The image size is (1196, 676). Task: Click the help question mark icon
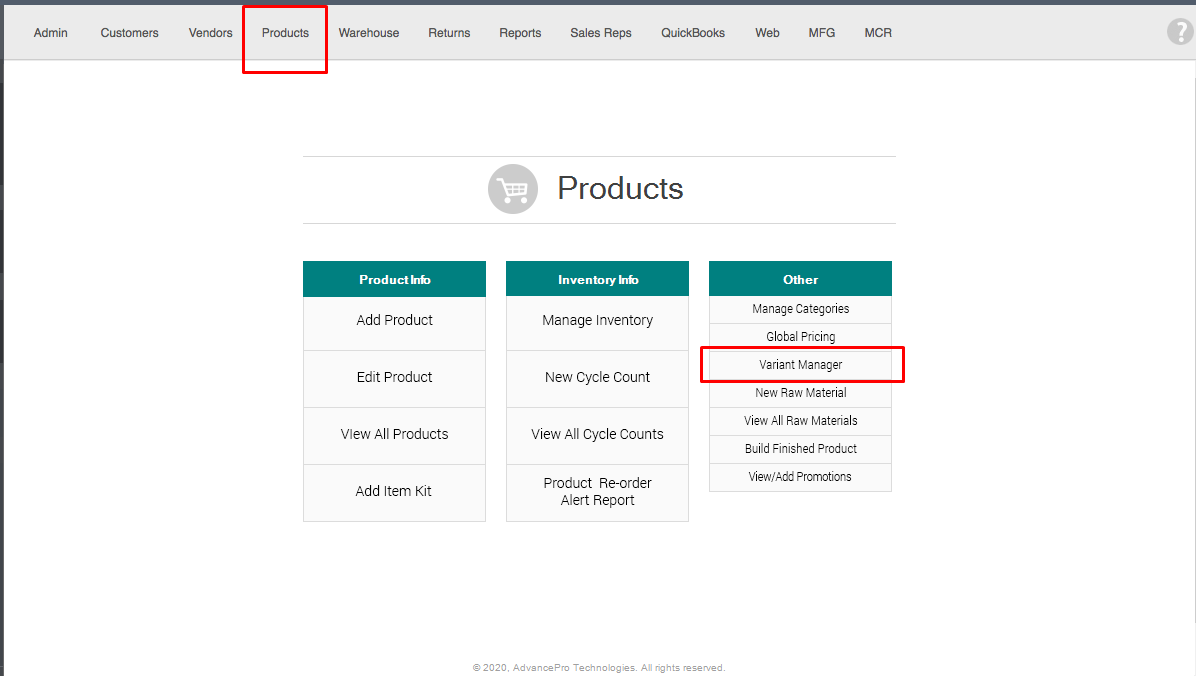1180,32
